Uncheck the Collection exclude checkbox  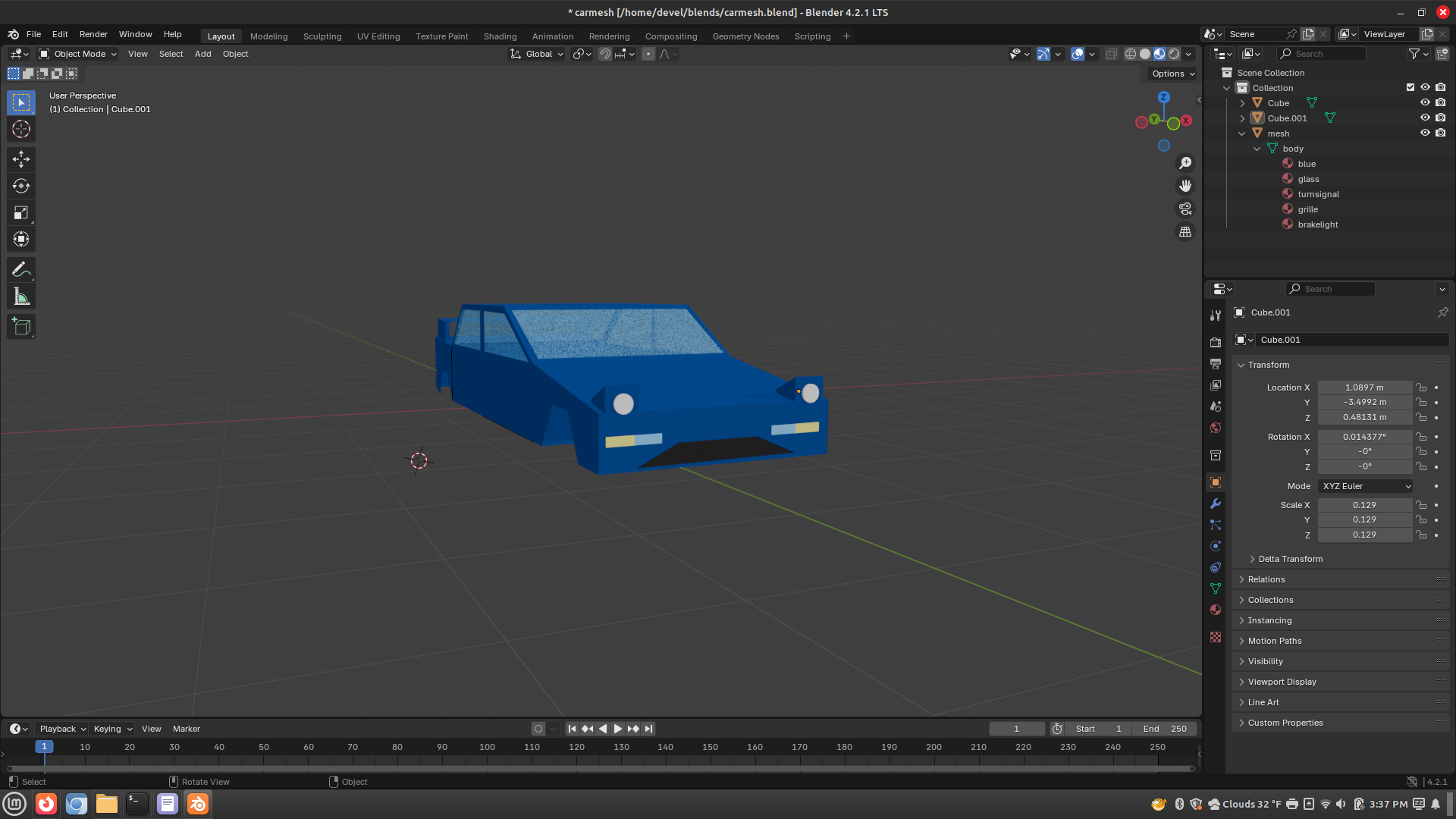pyautogui.click(x=1410, y=87)
